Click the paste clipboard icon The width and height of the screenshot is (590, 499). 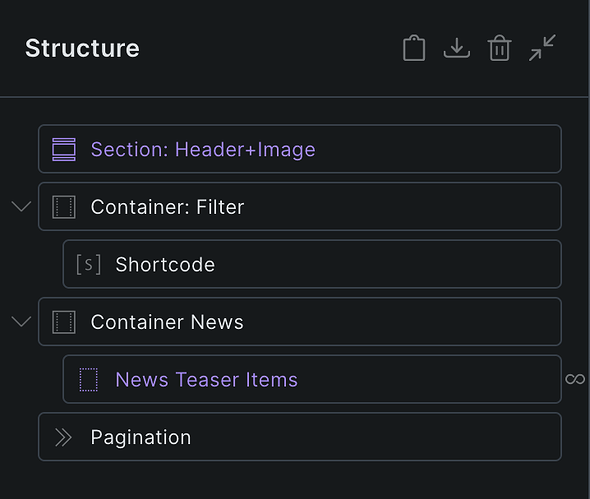(x=414, y=48)
